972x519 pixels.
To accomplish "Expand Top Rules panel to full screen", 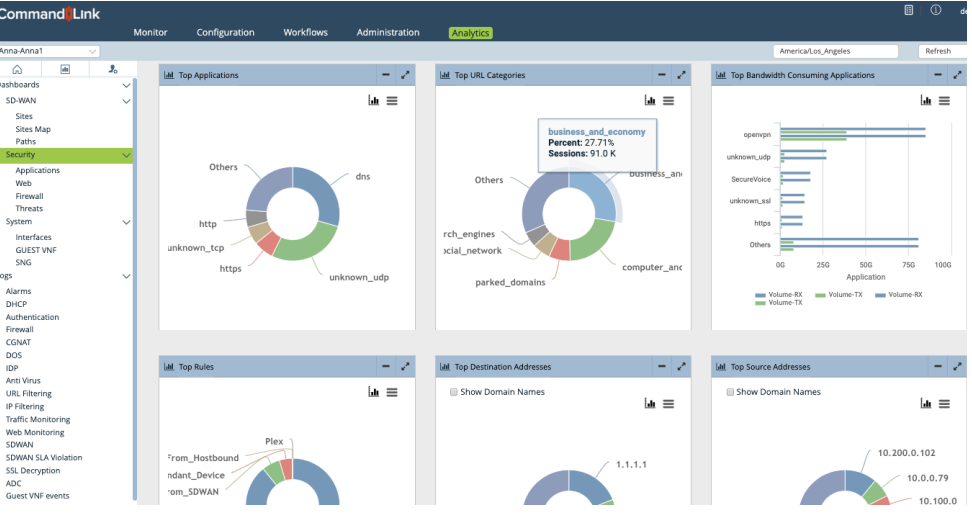I will pyautogui.click(x=405, y=366).
